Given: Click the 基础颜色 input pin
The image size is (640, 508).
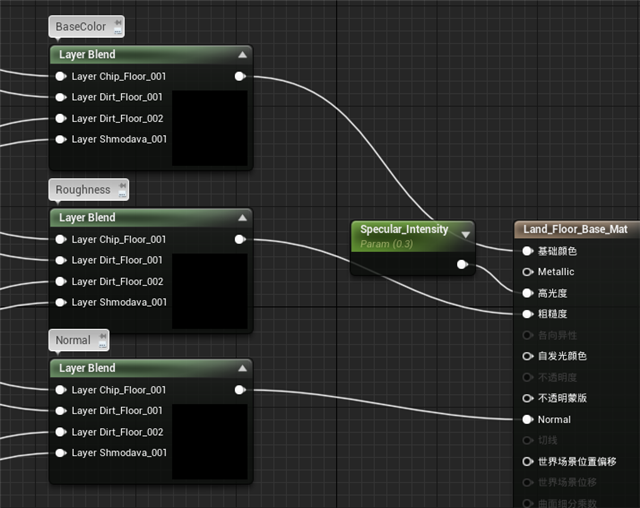Looking at the screenshot, I should (x=528, y=251).
